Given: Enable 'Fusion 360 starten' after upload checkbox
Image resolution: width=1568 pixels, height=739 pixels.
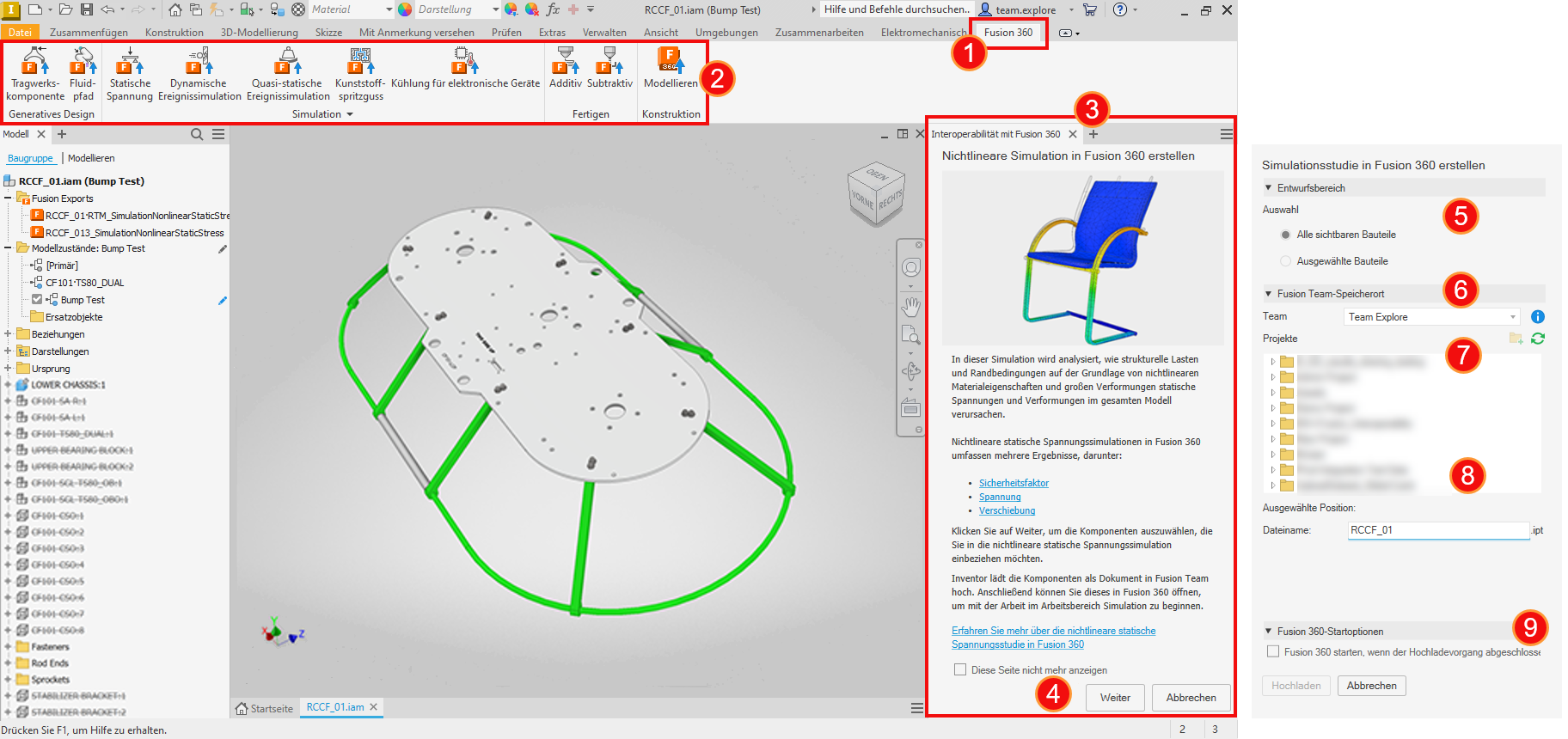Looking at the screenshot, I should 1273,651.
